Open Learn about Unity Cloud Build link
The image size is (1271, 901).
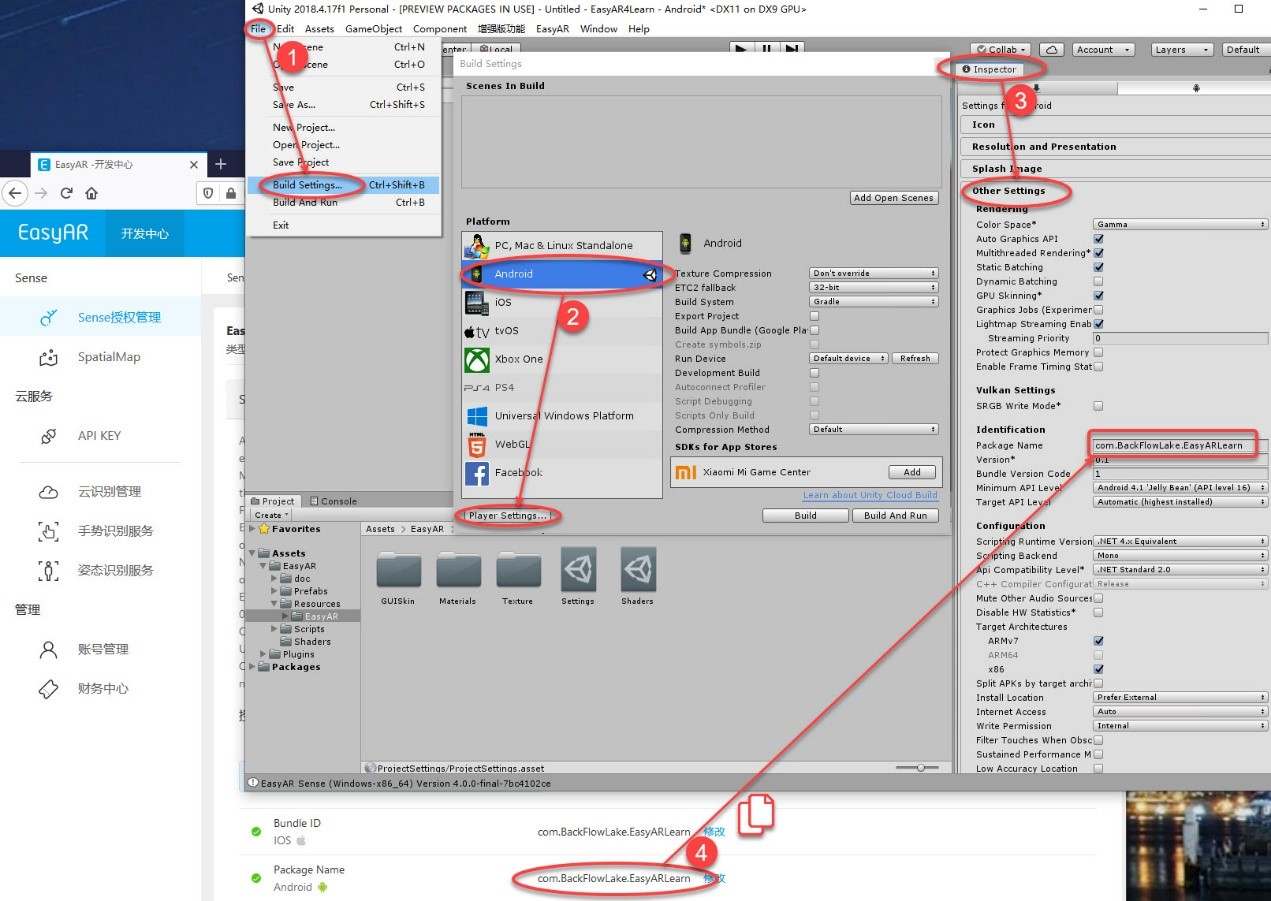(870, 495)
